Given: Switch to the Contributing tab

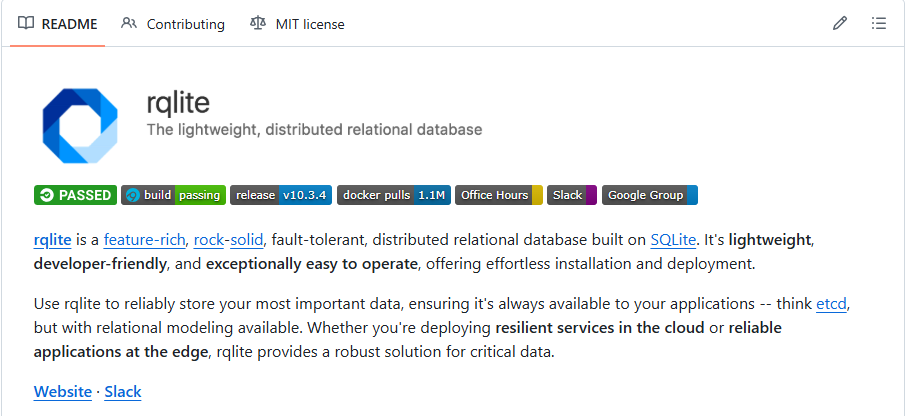Looking at the screenshot, I should (173, 24).
